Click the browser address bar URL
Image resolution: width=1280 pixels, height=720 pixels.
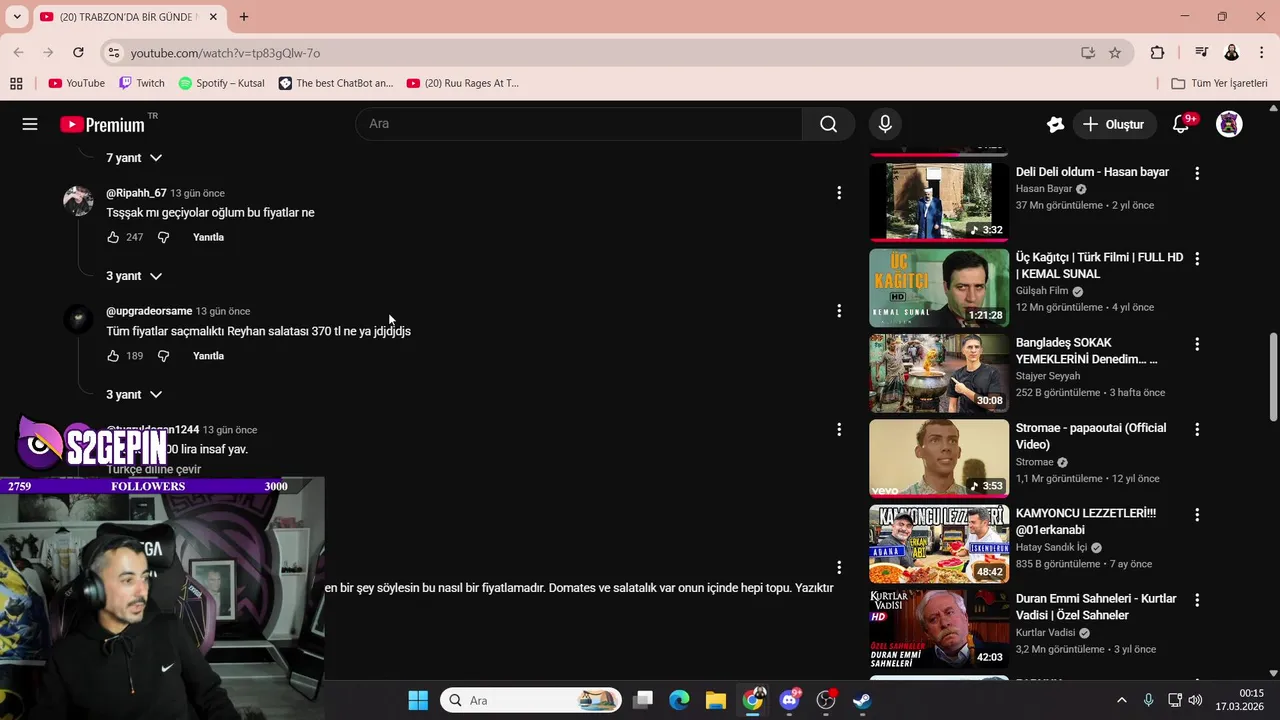tap(225, 53)
